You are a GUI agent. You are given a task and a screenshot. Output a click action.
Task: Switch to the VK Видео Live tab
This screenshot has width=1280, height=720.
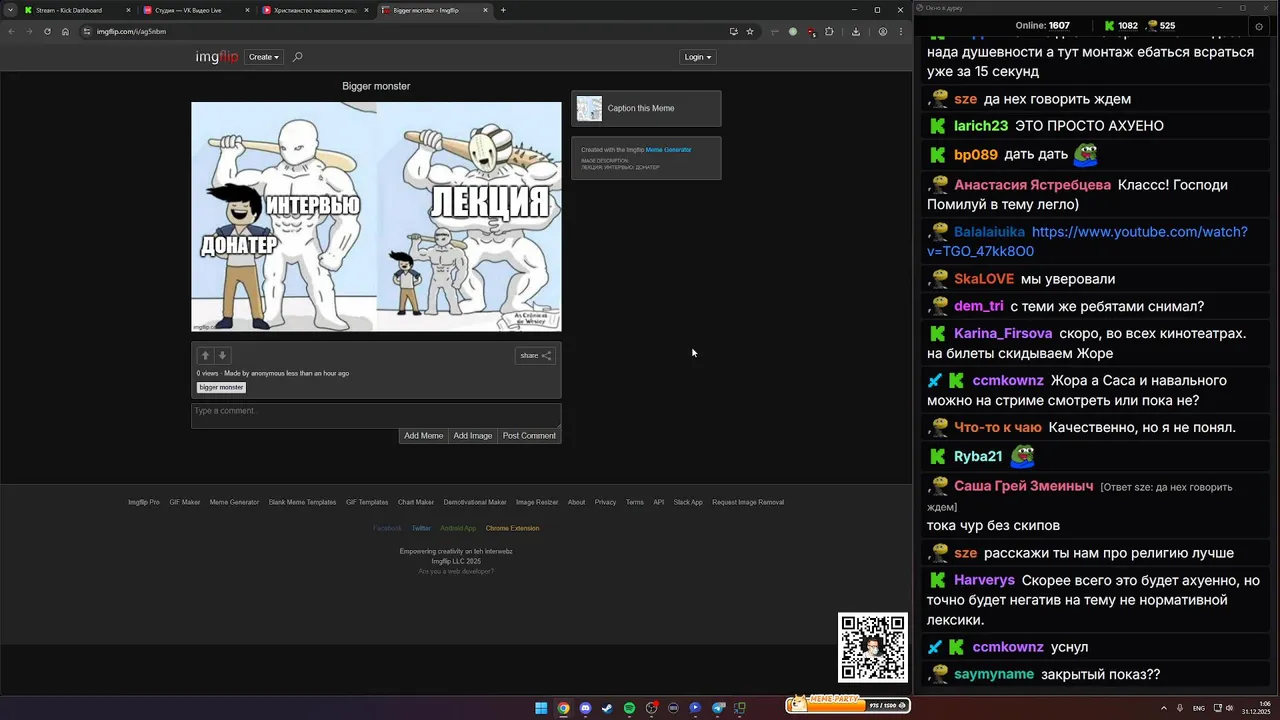pos(196,10)
